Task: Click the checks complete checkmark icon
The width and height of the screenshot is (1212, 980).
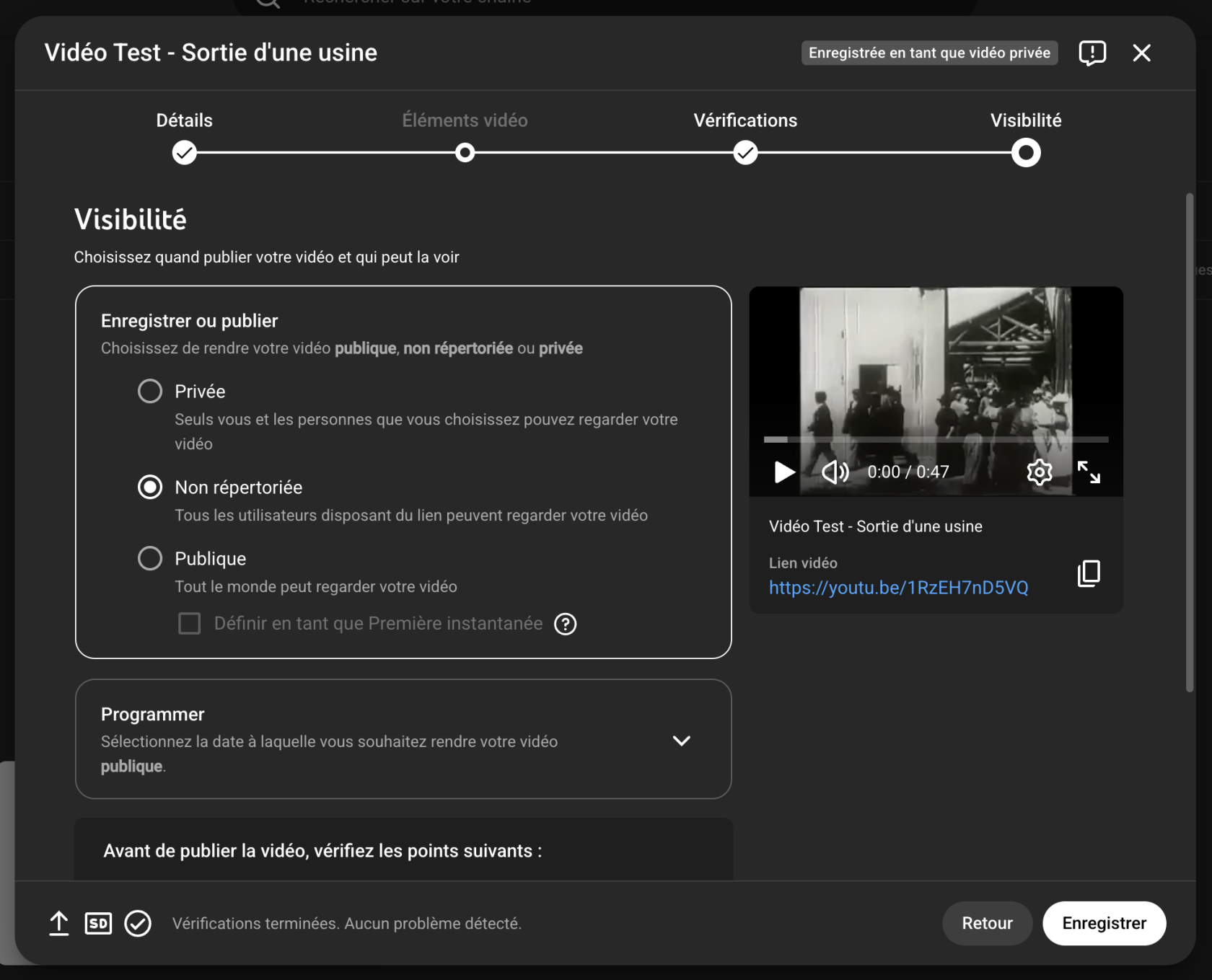Action: click(x=138, y=923)
